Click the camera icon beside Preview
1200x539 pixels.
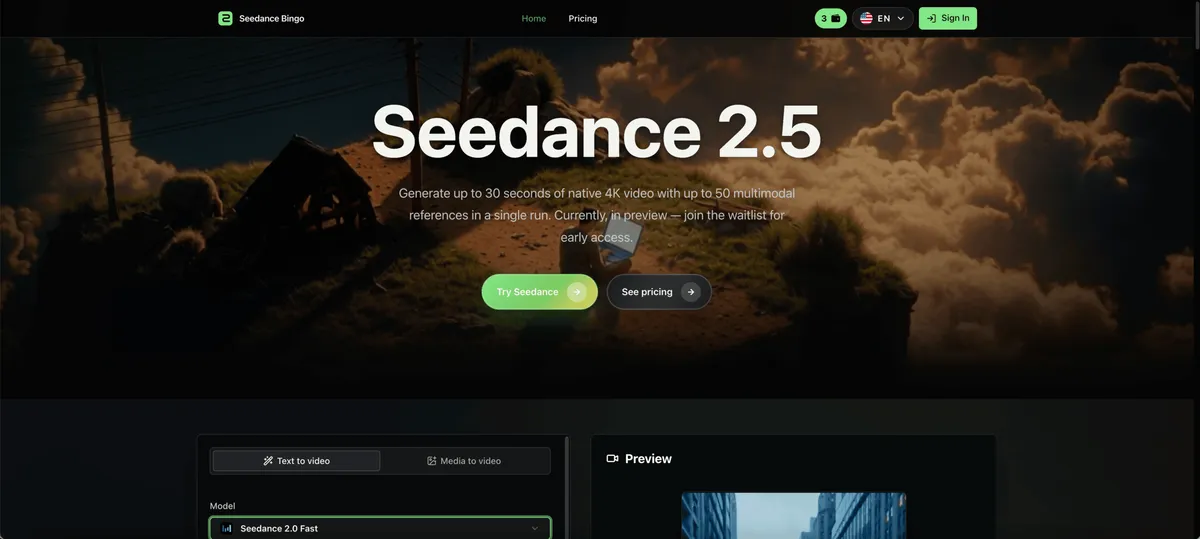(613, 459)
